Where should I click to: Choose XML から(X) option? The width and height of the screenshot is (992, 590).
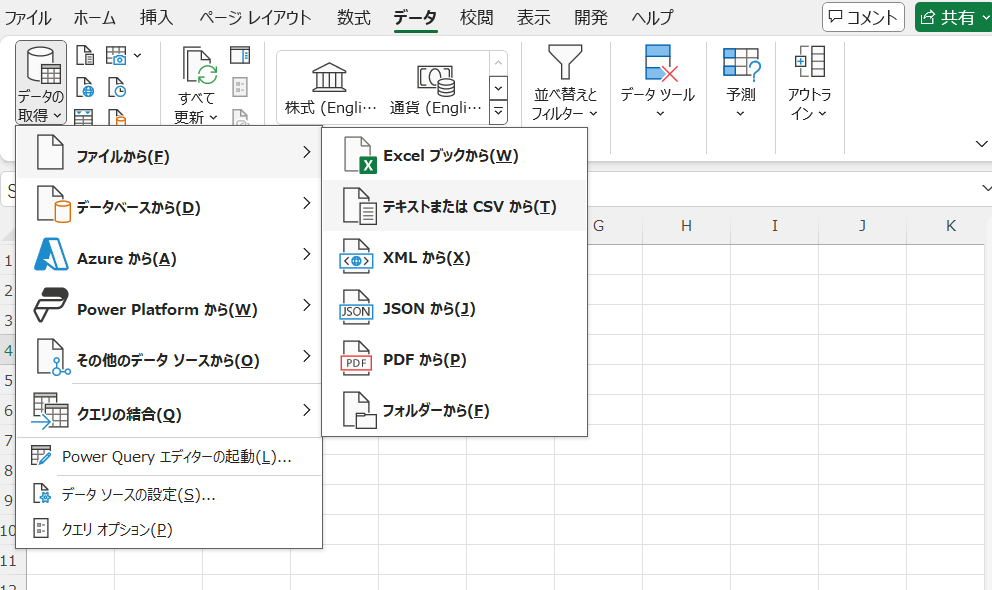click(x=454, y=257)
